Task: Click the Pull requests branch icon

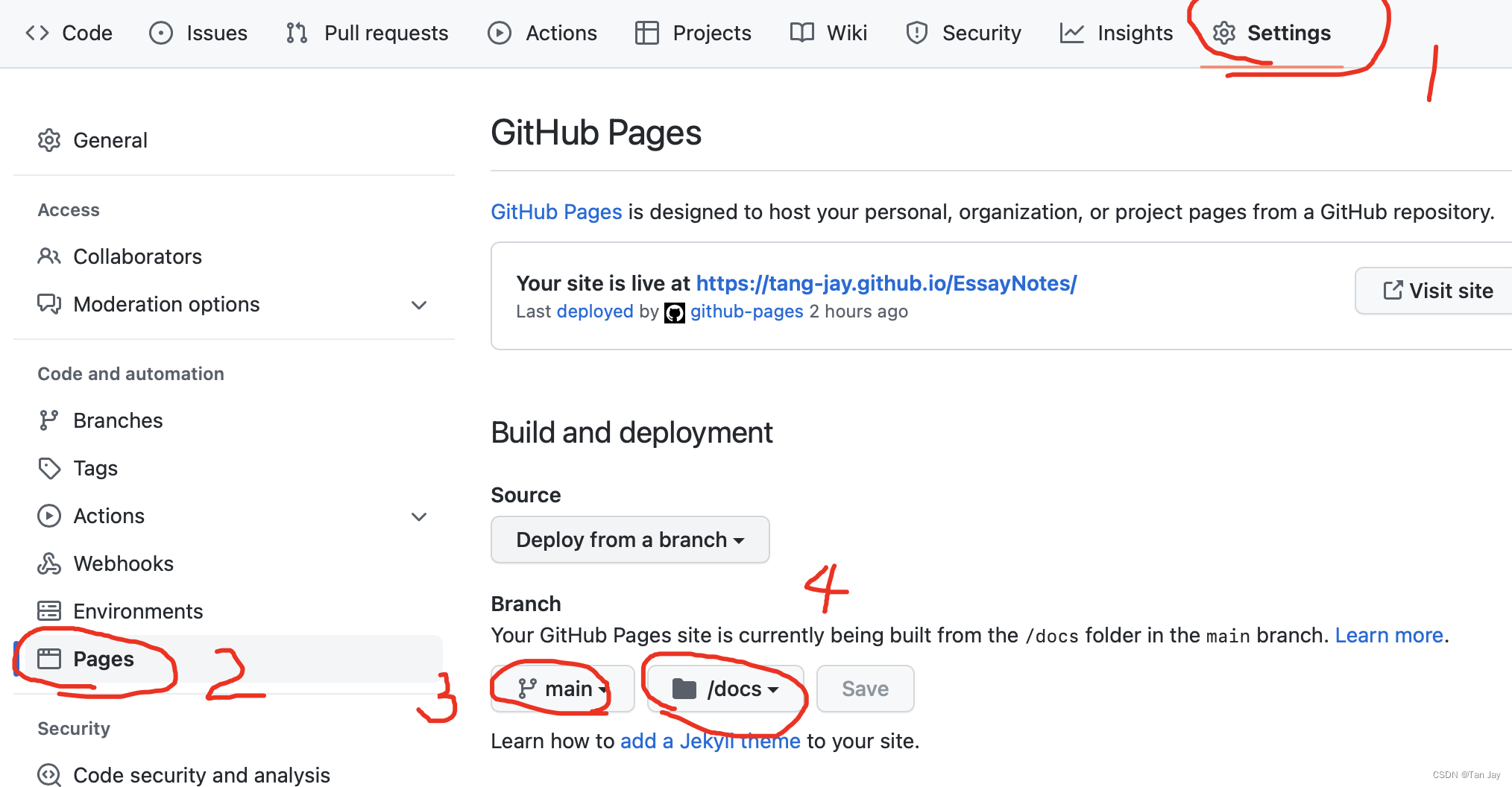Action: point(297,33)
